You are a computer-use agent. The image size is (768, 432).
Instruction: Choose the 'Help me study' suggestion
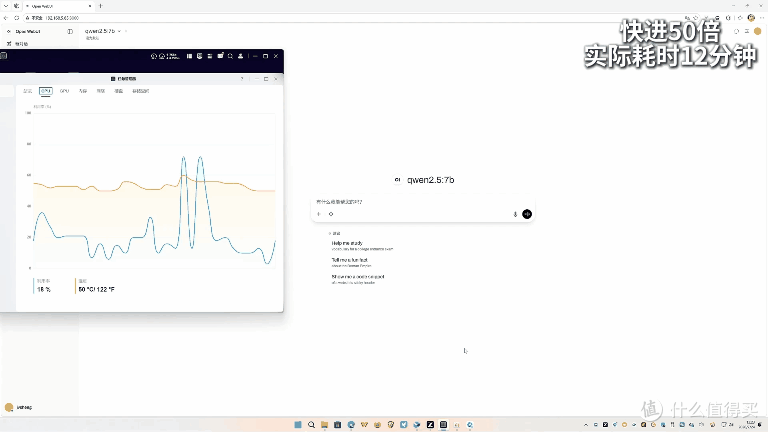(362, 245)
